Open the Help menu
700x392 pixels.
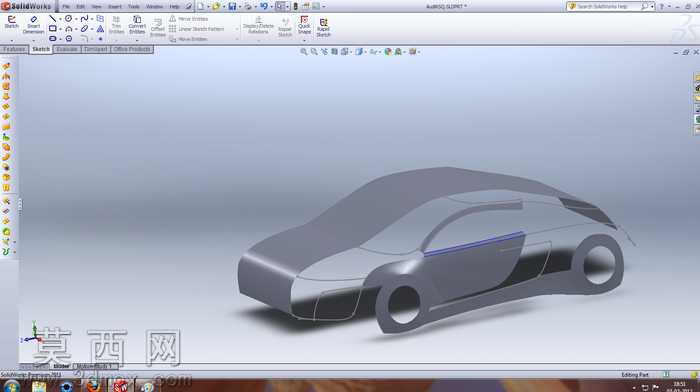[175, 7]
